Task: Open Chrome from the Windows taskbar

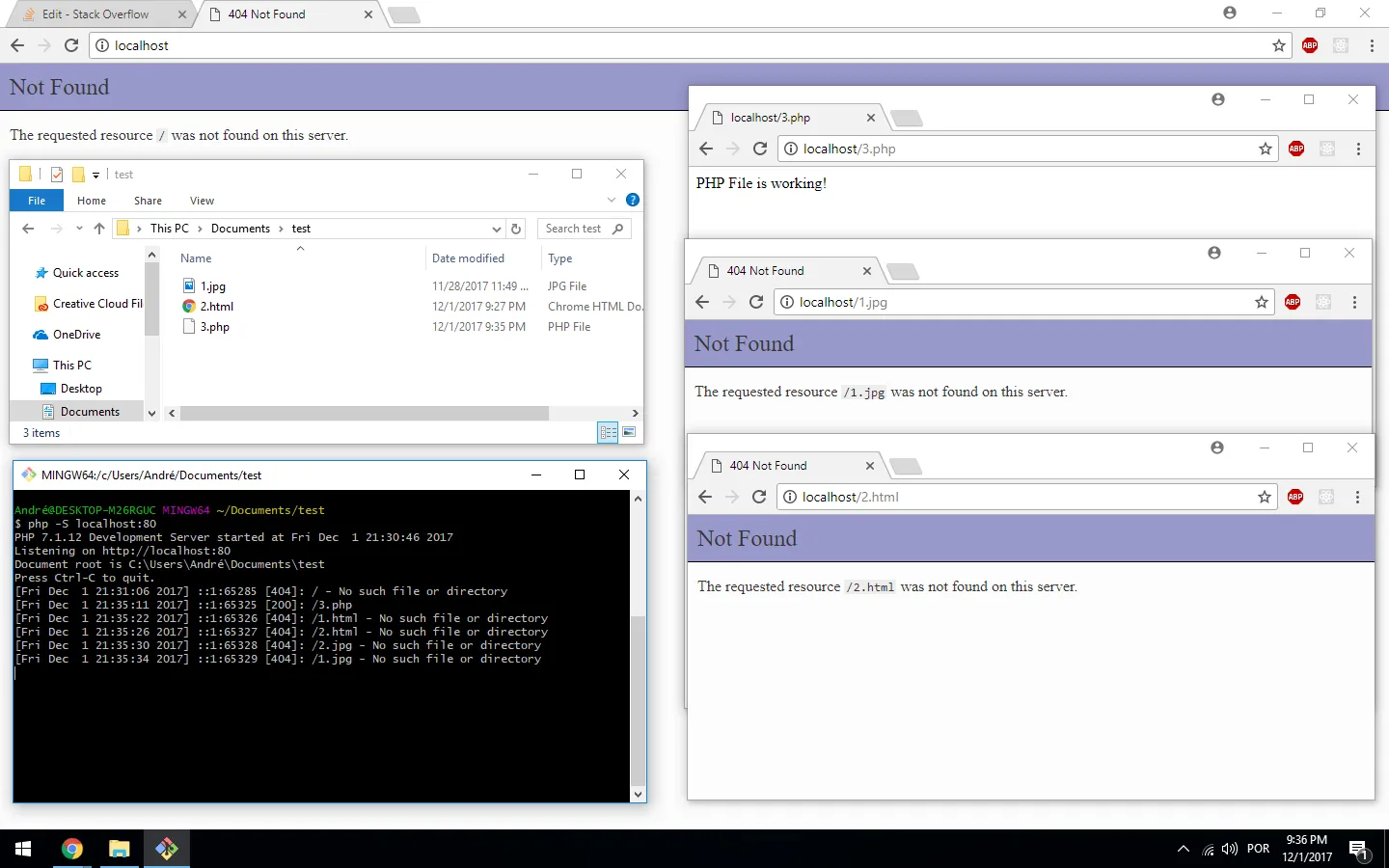Action: 72,849
